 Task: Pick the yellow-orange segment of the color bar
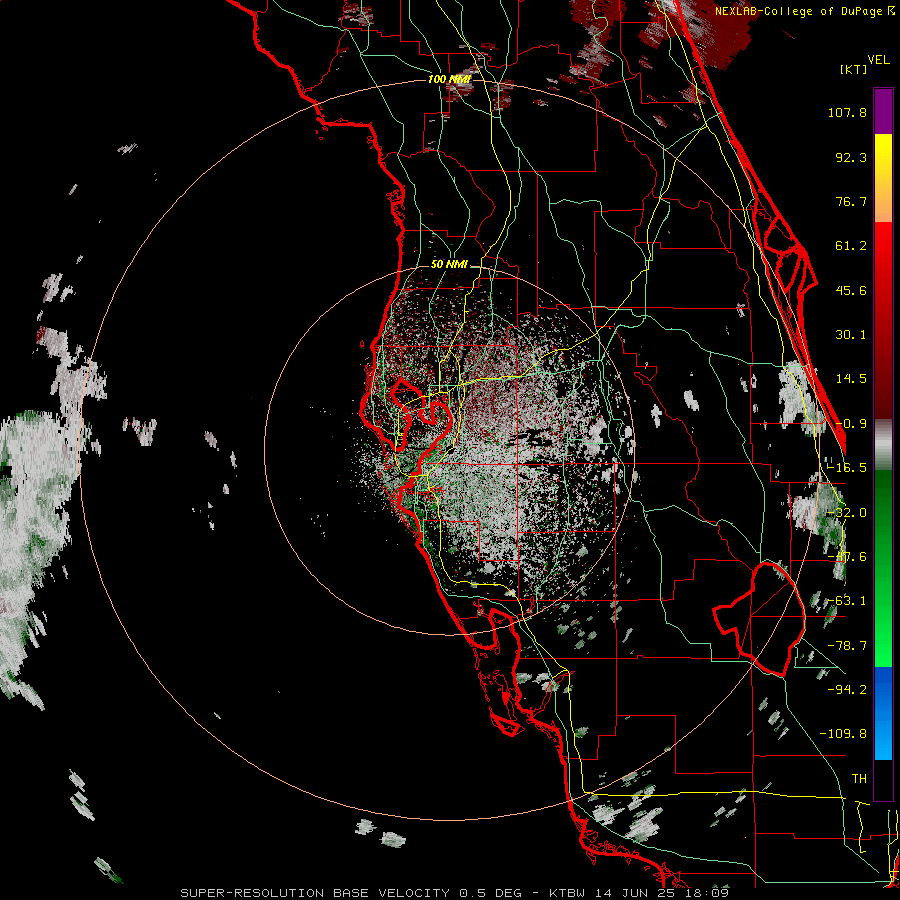pyautogui.click(x=883, y=178)
